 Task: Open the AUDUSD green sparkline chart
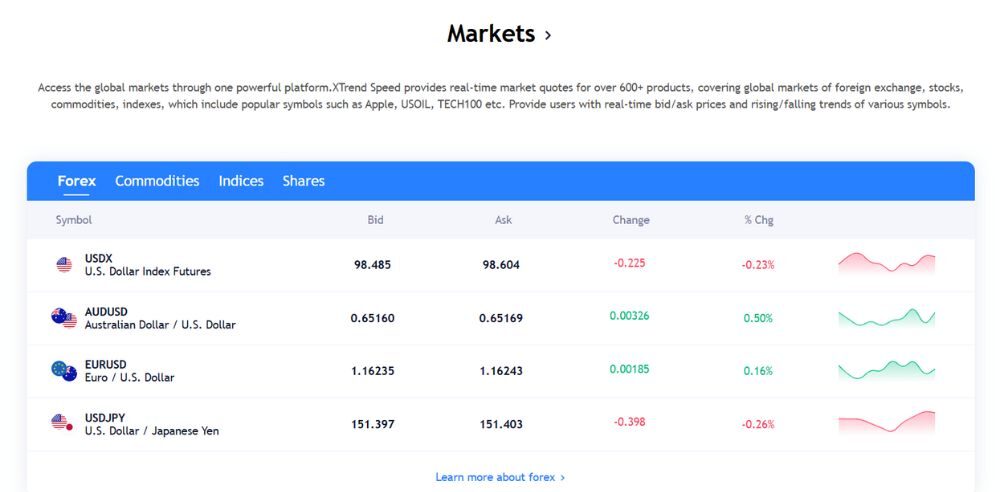click(x=886, y=317)
